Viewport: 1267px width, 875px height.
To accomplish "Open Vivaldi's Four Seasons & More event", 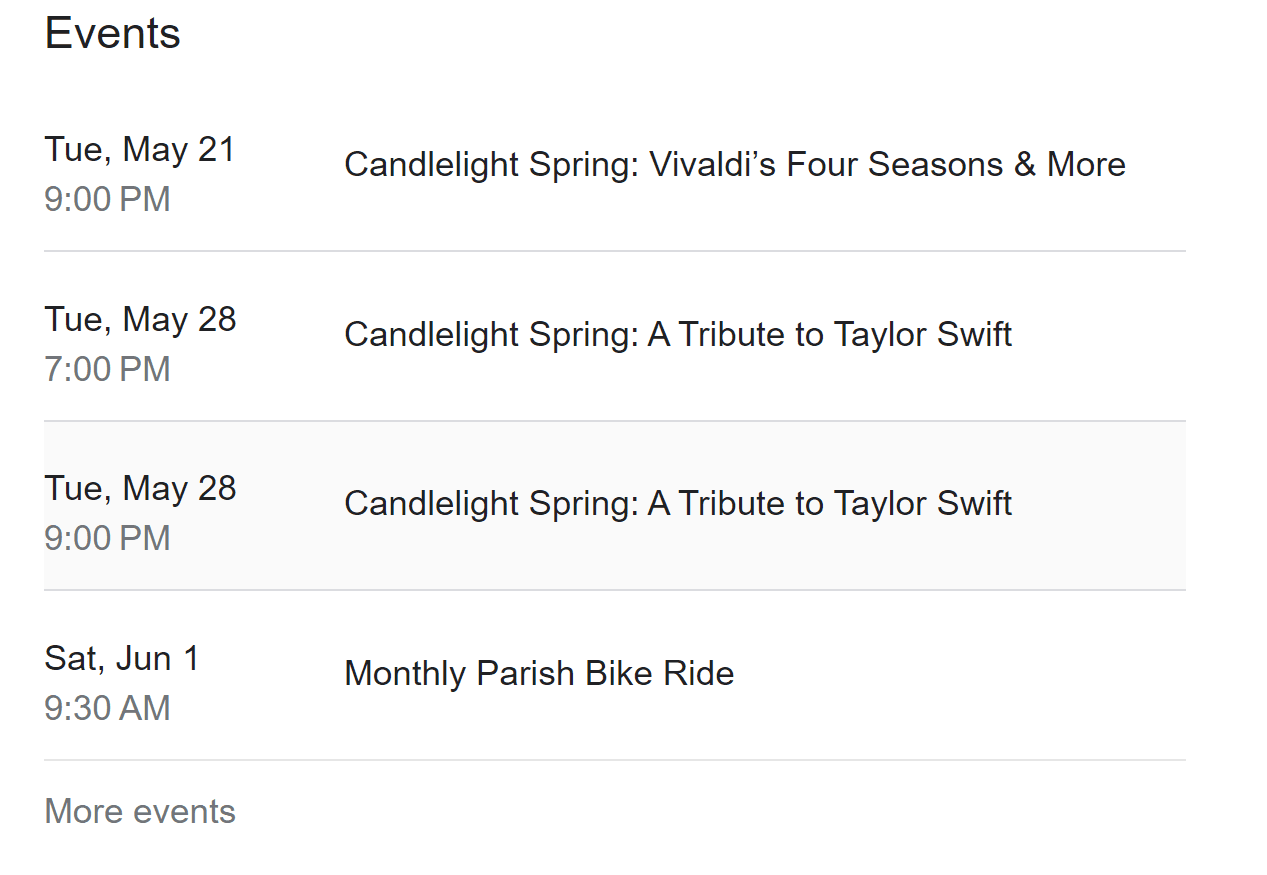I will click(734, 164).
